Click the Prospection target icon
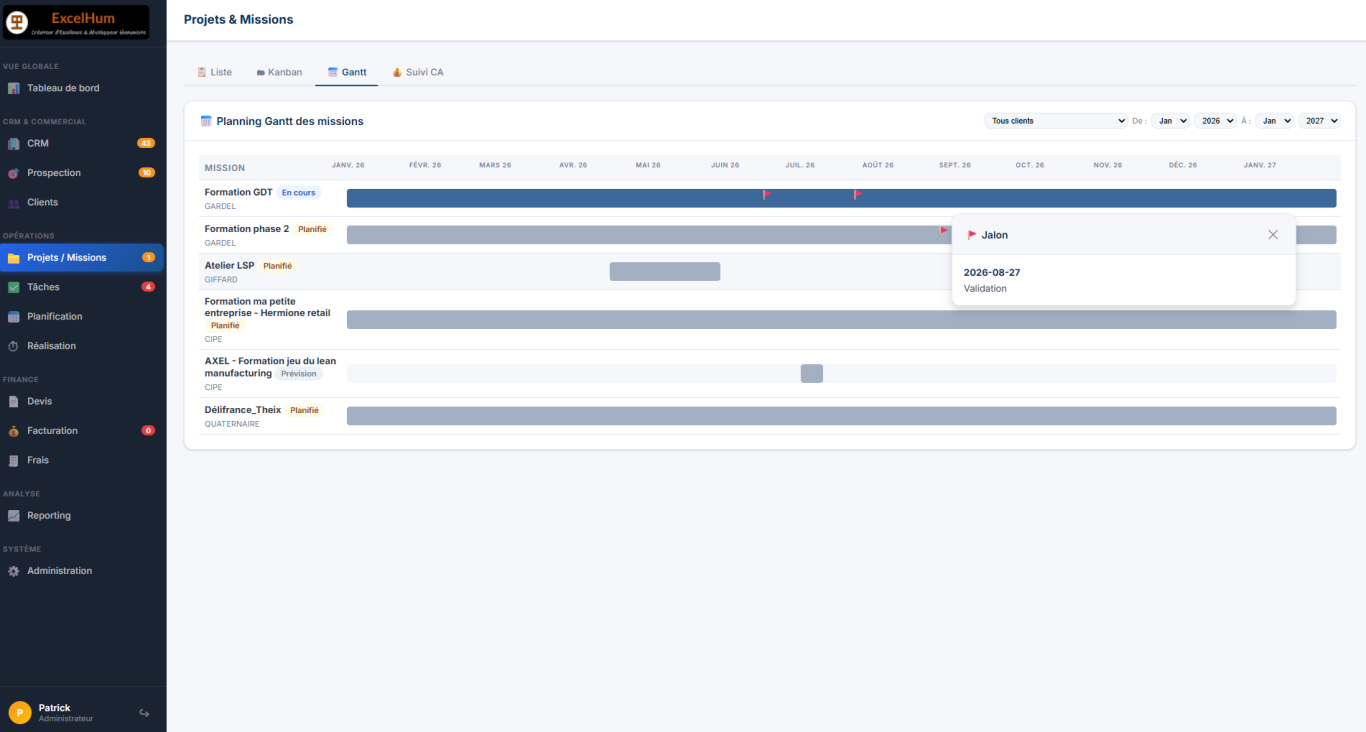This screenshot has width=1366, height=732. (13, 173)
